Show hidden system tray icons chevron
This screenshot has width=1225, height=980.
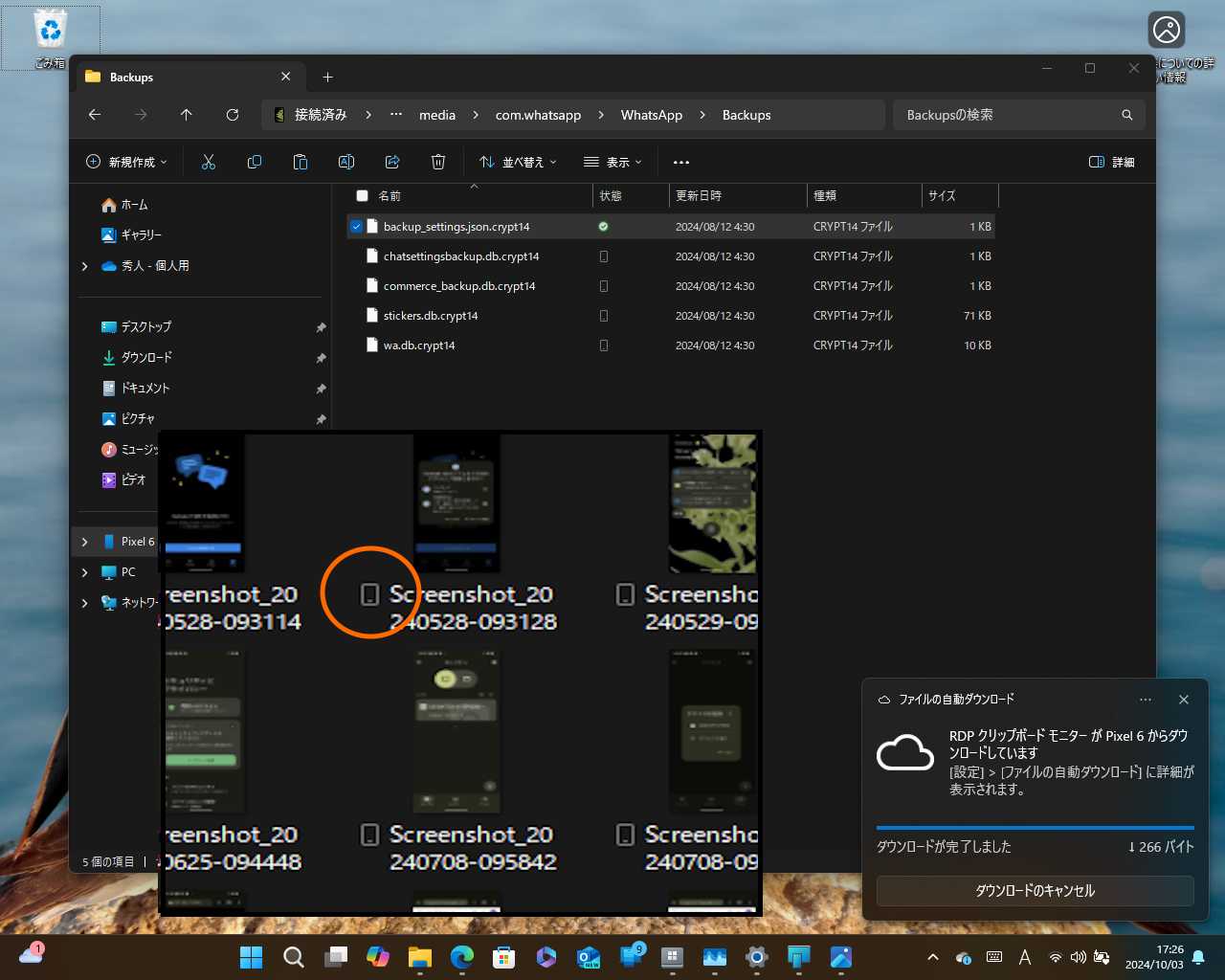click(933, 957)
